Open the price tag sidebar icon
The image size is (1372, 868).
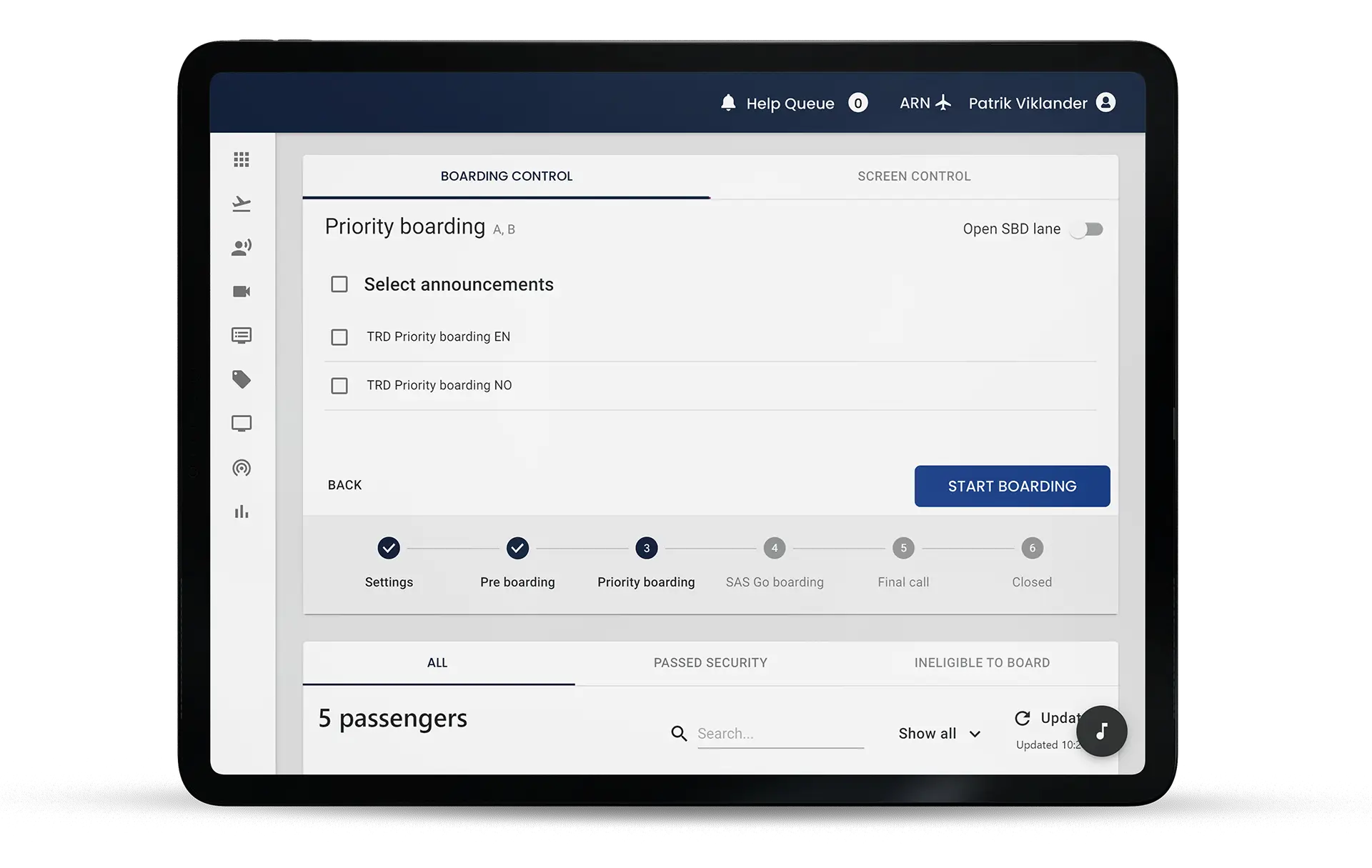click(242, 379)
